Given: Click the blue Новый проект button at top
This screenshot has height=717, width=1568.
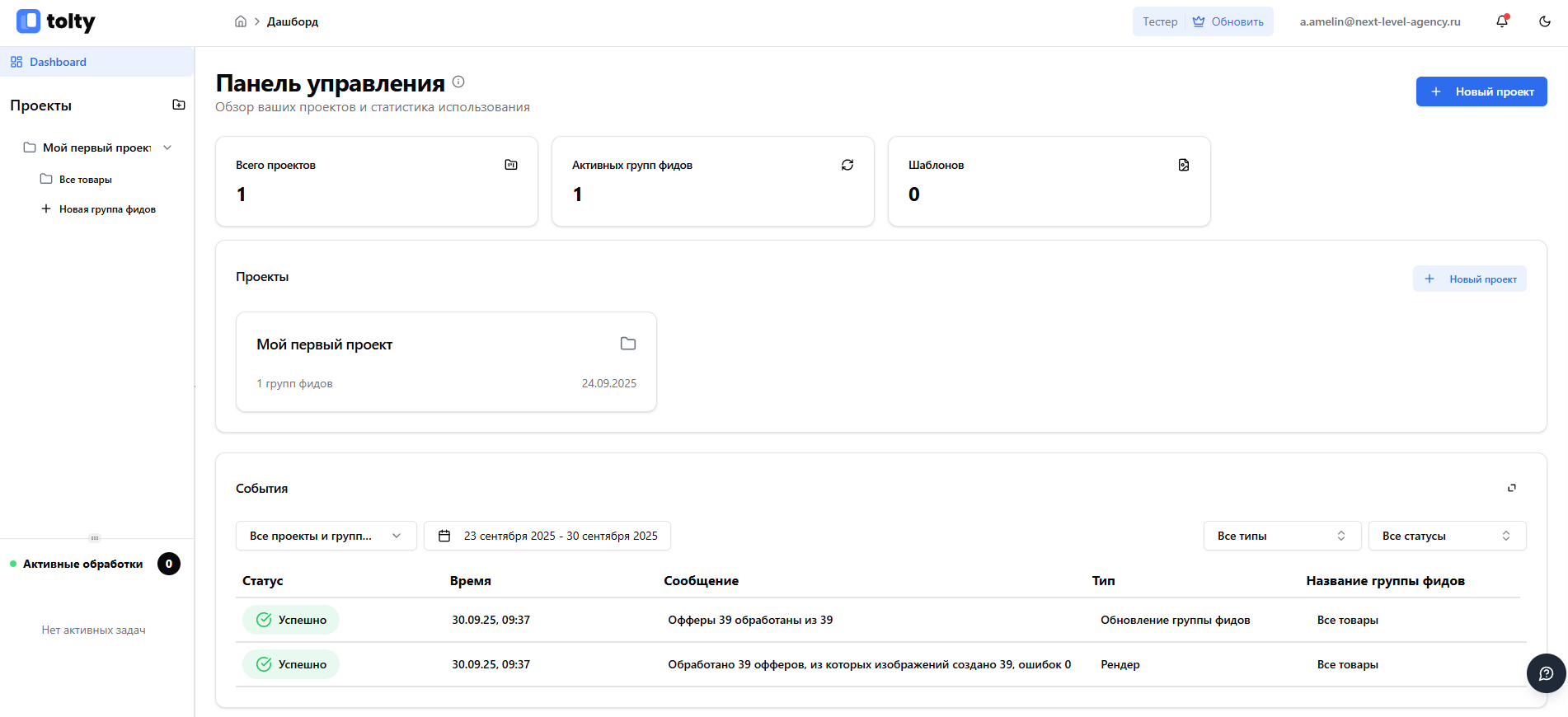Looking at the screenshot, I should pyautogui.click(x=1481, y=91).
